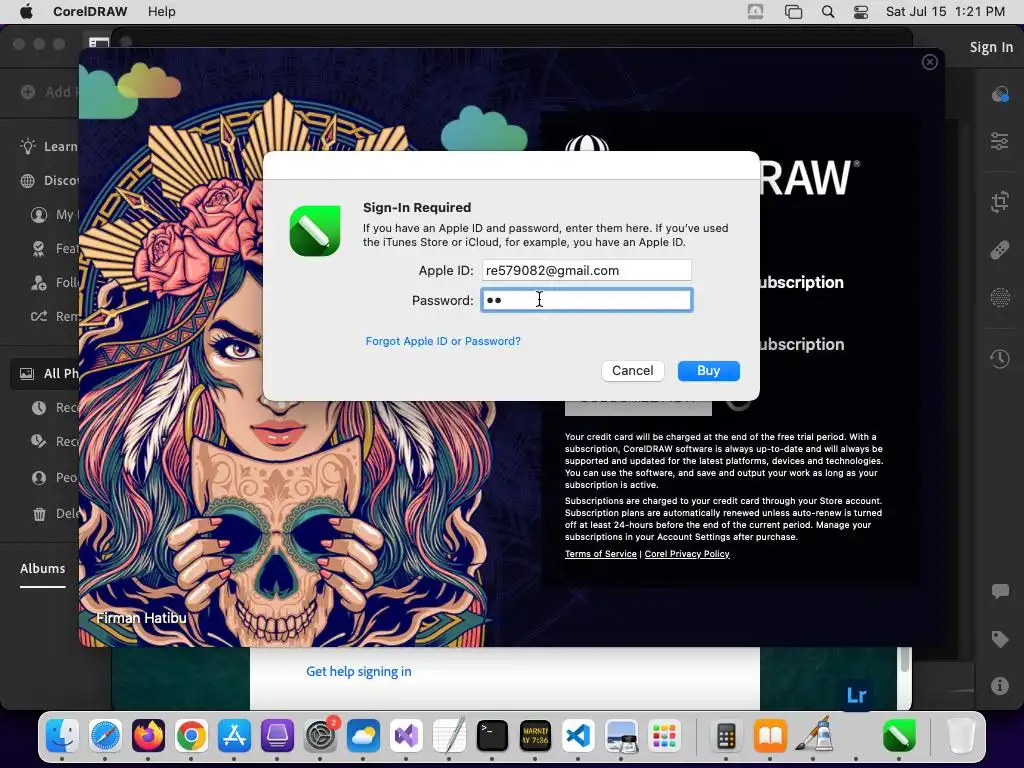Image resolution: width=1024 pixels, height=768 pixels.
Task: Open the Preview app from the dock
Action: pos(621,736)
